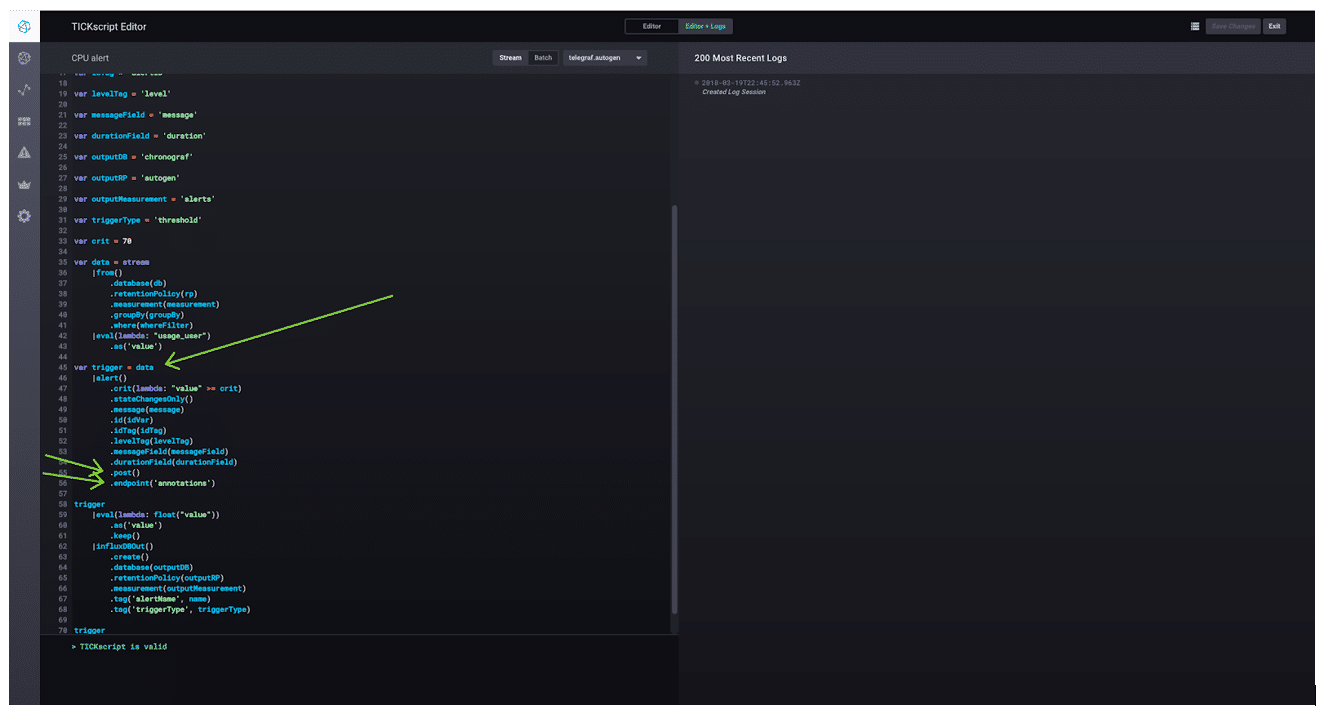Click the Created Log Session log entry

tap(734, 92)
